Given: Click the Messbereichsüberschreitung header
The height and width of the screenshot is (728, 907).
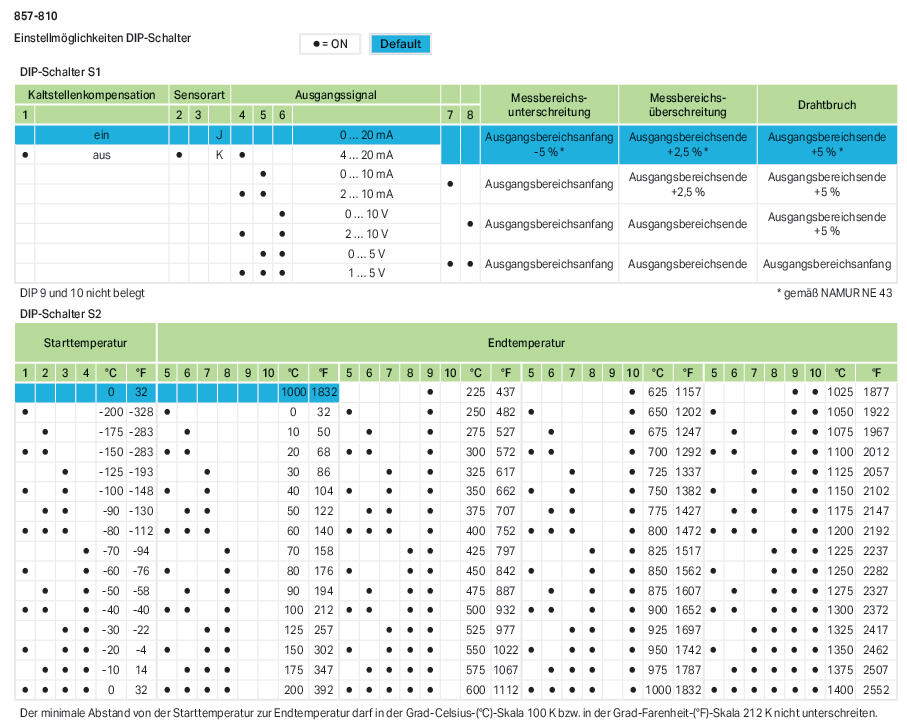Looking at the screenshot, I should (x=687, y=105).
